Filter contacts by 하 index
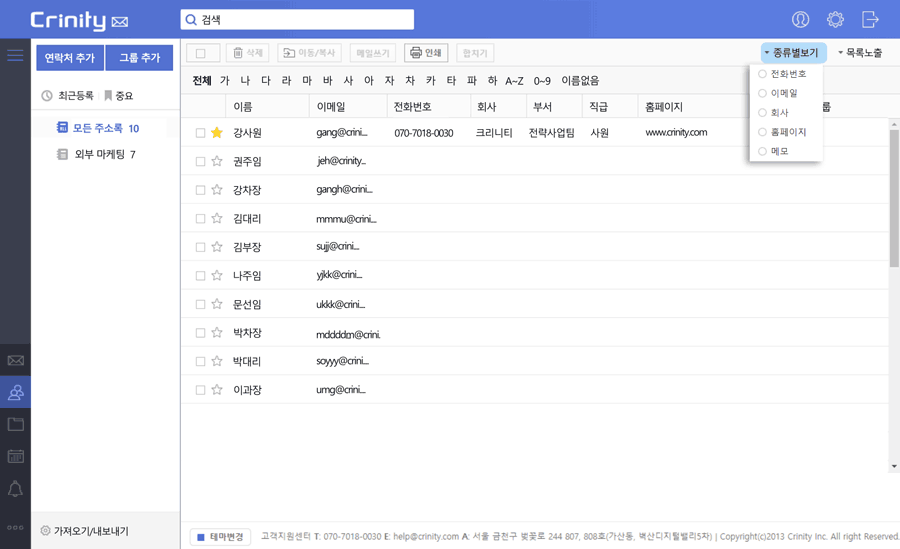 coord(492,80)
